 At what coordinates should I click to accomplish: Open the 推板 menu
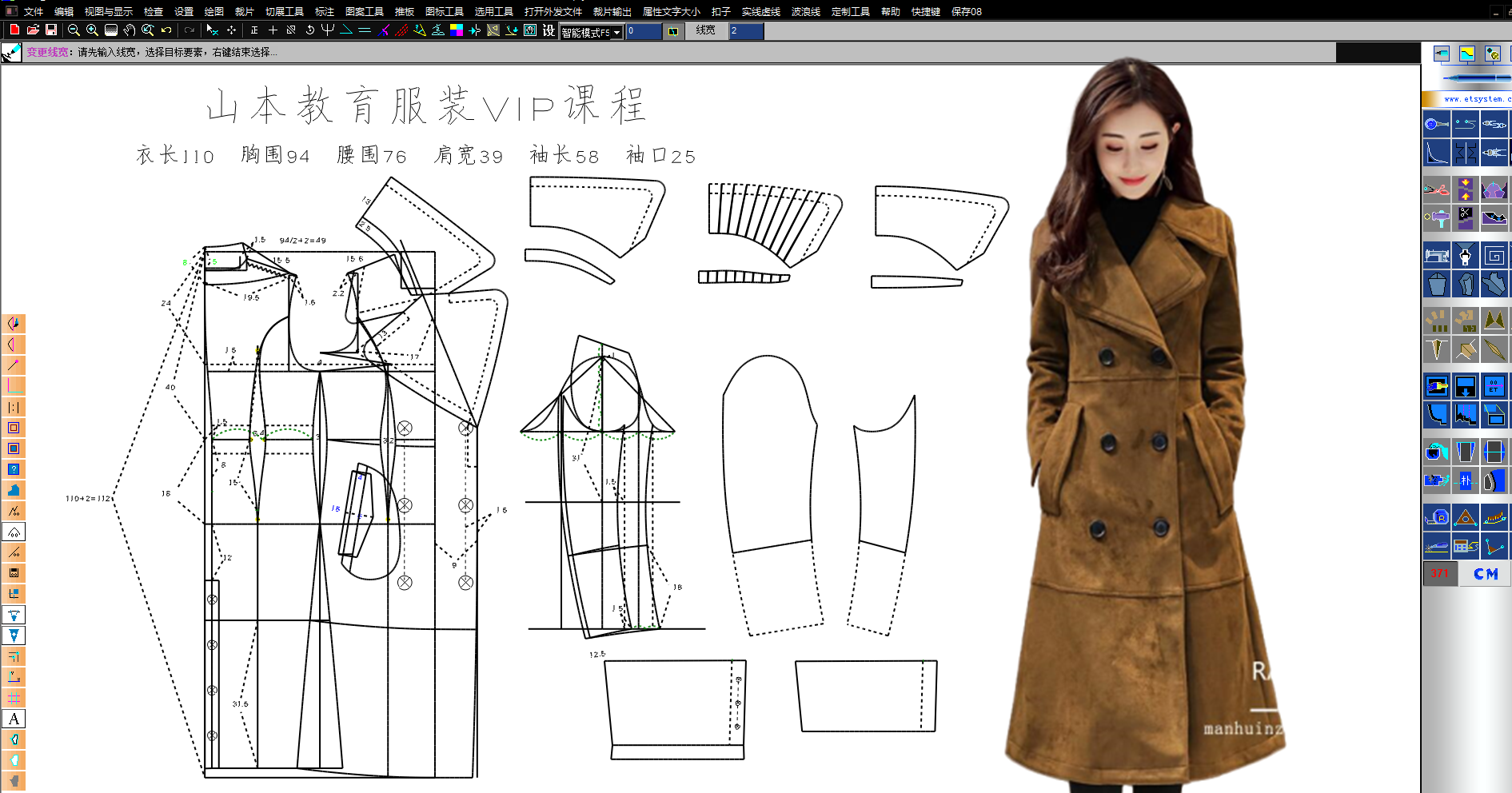(404, 11)
